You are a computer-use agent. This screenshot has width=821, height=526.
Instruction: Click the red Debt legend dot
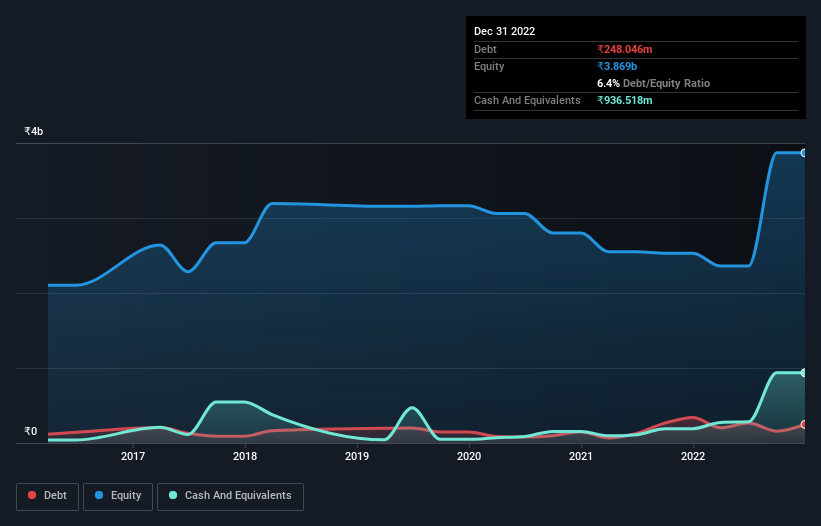coord(32,495)
